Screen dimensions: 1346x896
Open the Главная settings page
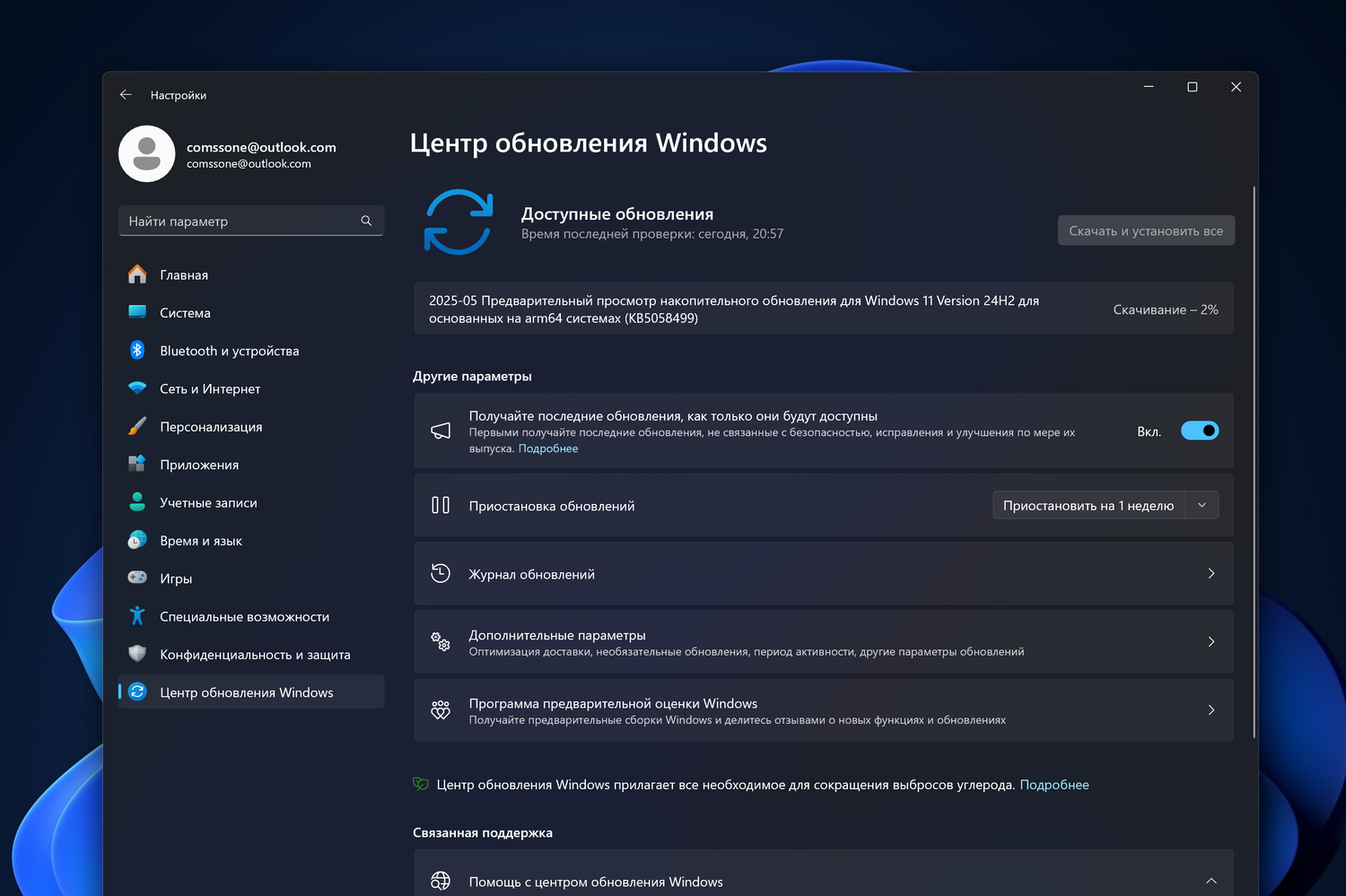251,274
